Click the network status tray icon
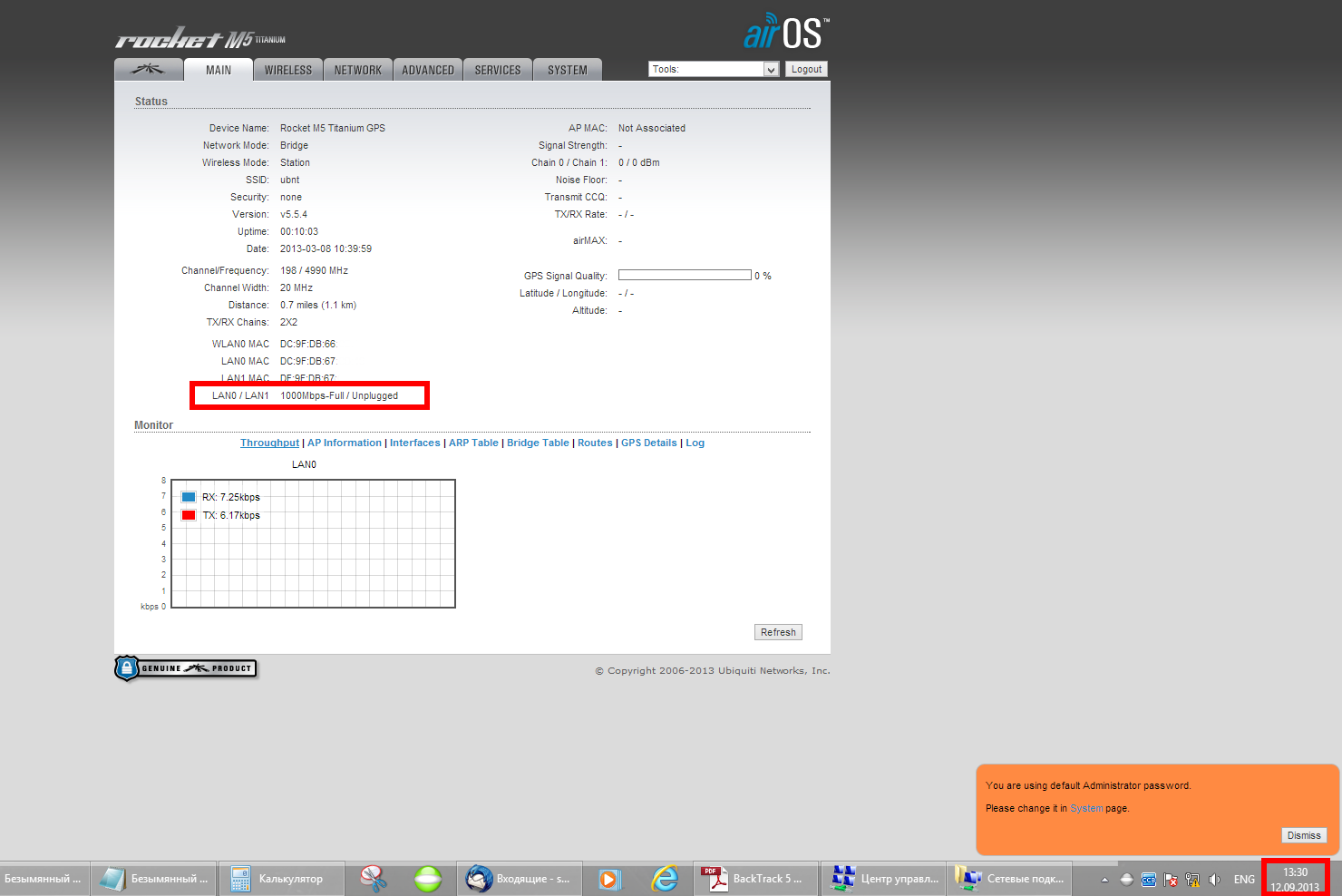 click(1192, 880)
